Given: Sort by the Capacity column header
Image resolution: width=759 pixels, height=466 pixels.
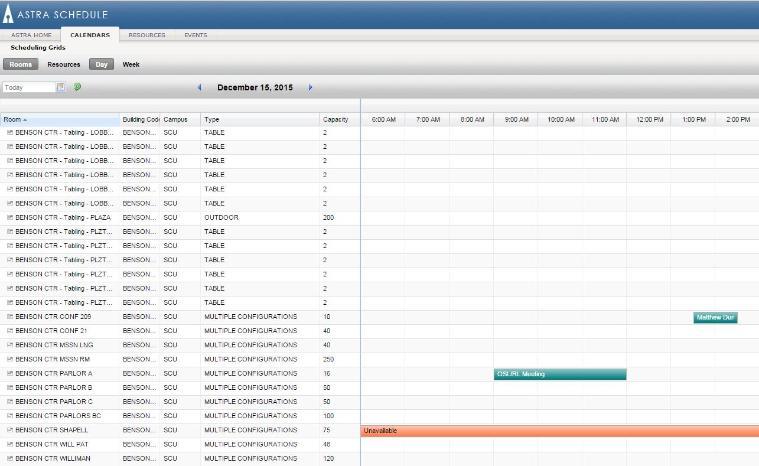Looking at the screenshot, I should coord(336,119).
